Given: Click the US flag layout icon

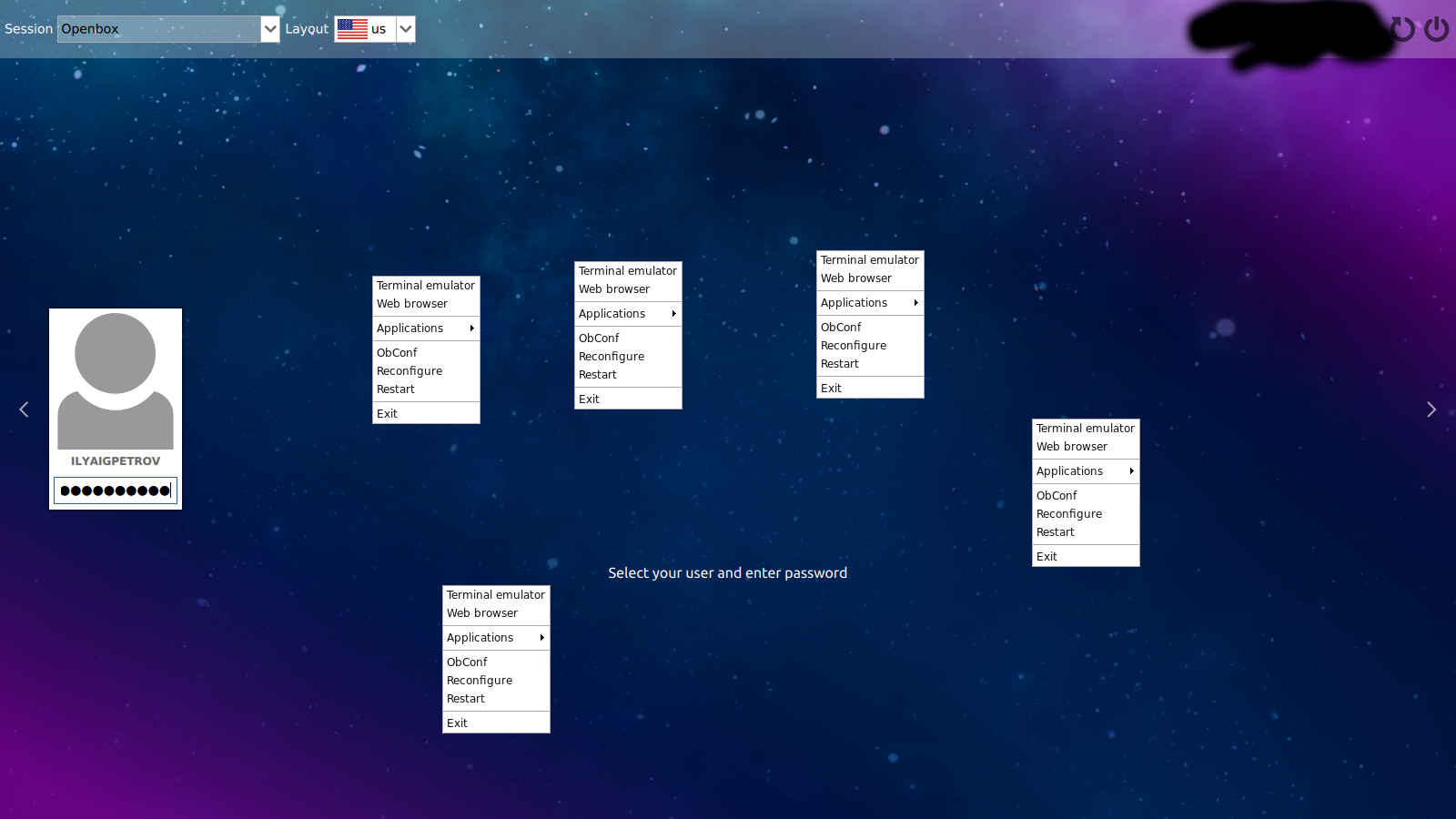Looking at the screenshot, I should [x=352, y=29].
